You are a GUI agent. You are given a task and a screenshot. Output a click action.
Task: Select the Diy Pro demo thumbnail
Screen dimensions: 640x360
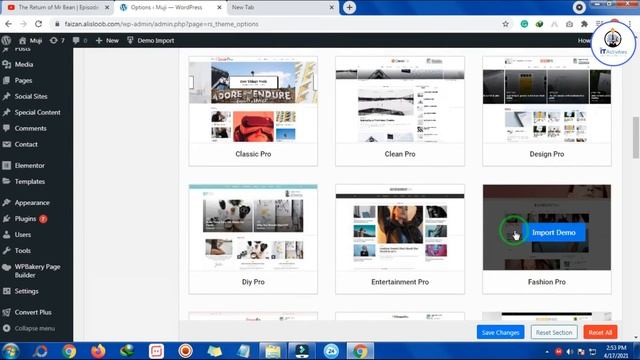coord(253,227)
